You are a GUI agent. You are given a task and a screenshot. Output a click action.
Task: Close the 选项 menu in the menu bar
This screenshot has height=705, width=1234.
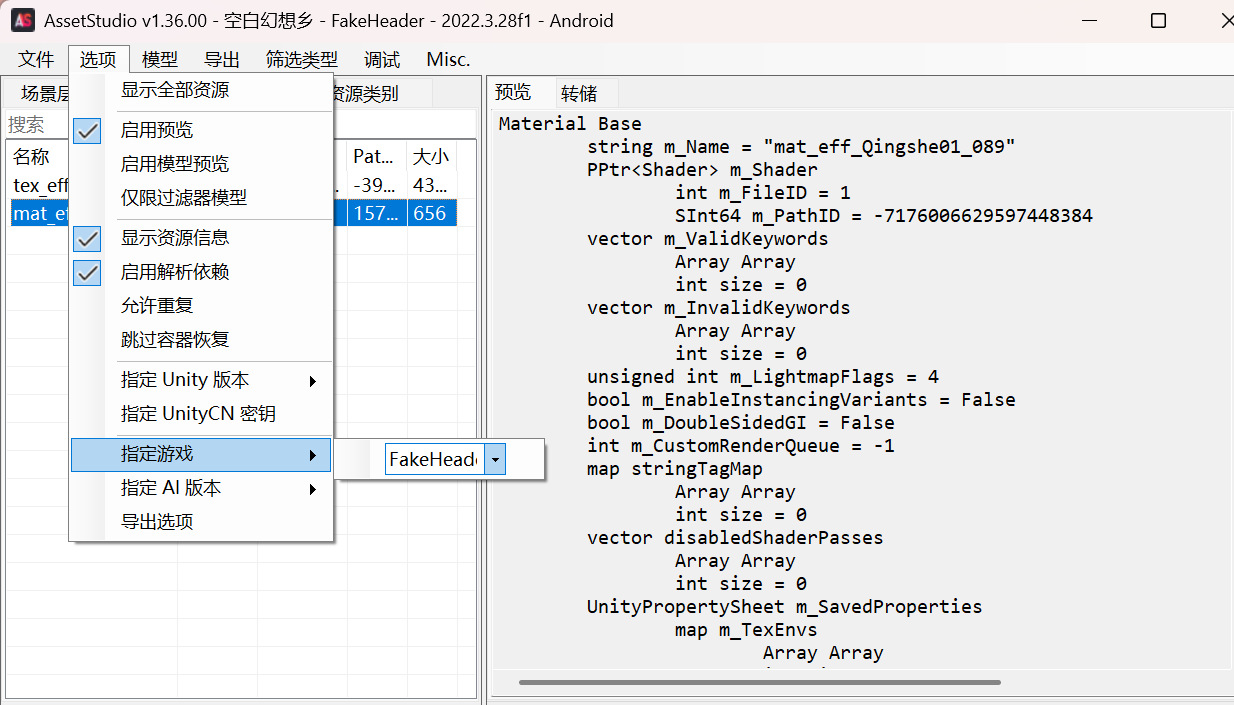[98, 60]
